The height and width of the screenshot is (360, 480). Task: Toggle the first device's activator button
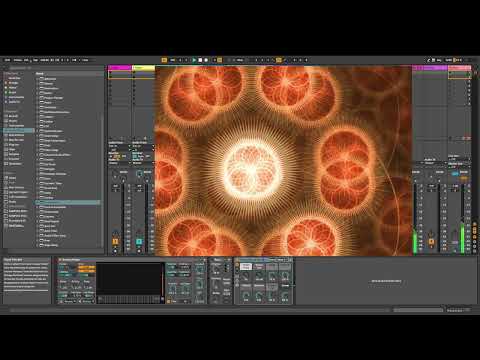pos(60,260)
